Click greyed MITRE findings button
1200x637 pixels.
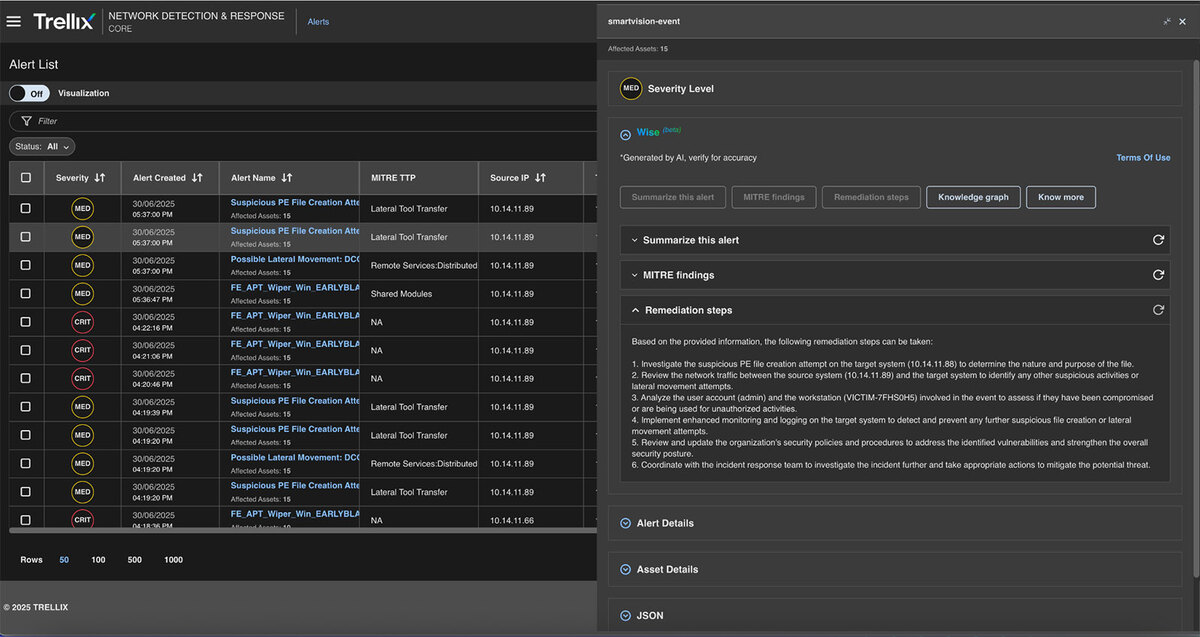[774, 197]
